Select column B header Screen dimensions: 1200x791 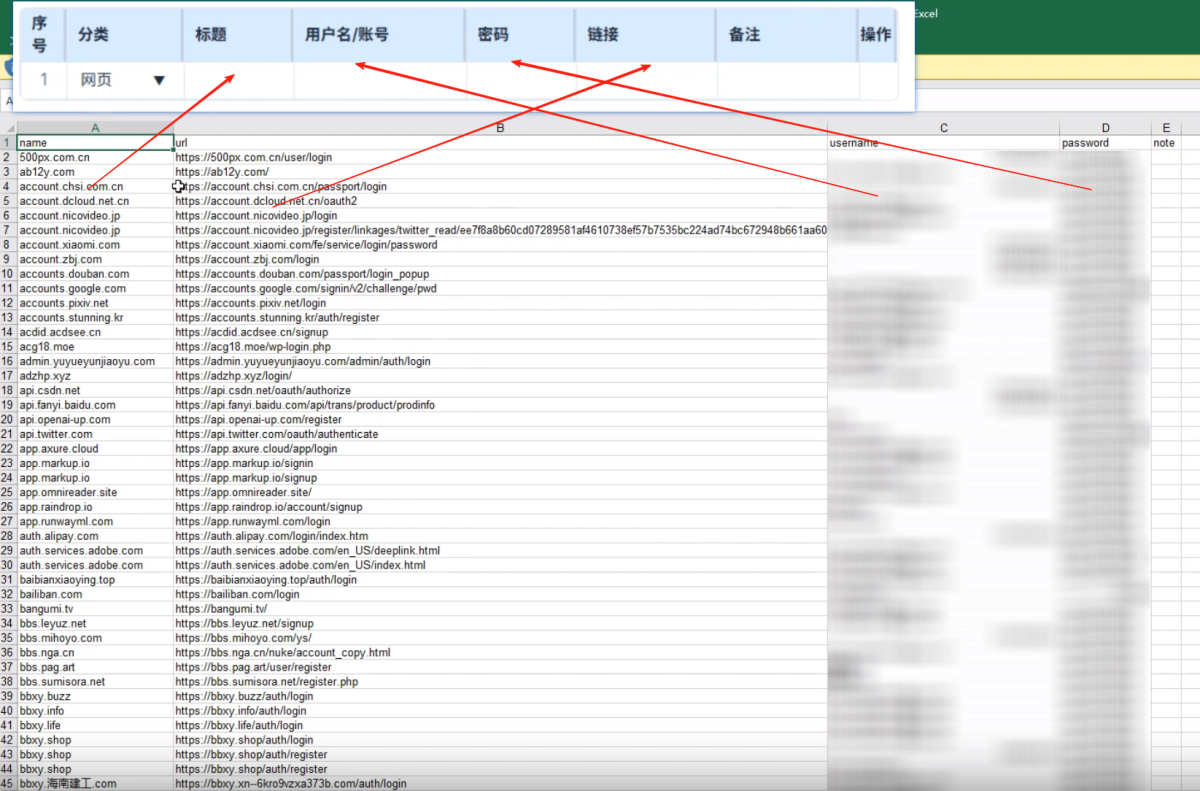[500, 128]
